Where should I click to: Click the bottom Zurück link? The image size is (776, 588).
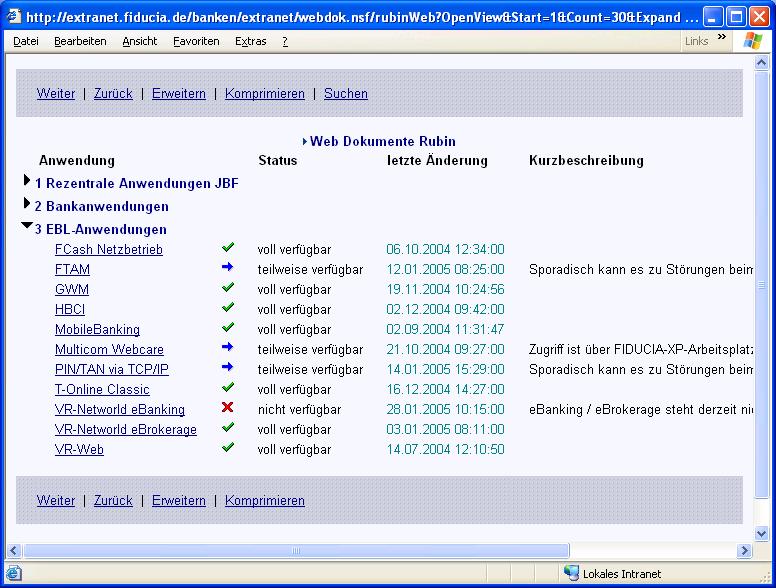113,500
